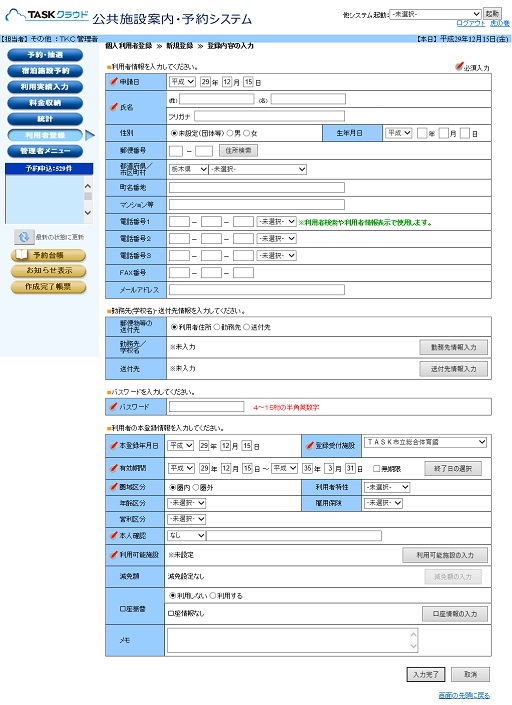
Task: Click 入力完了 button
Action: (426, 674)
